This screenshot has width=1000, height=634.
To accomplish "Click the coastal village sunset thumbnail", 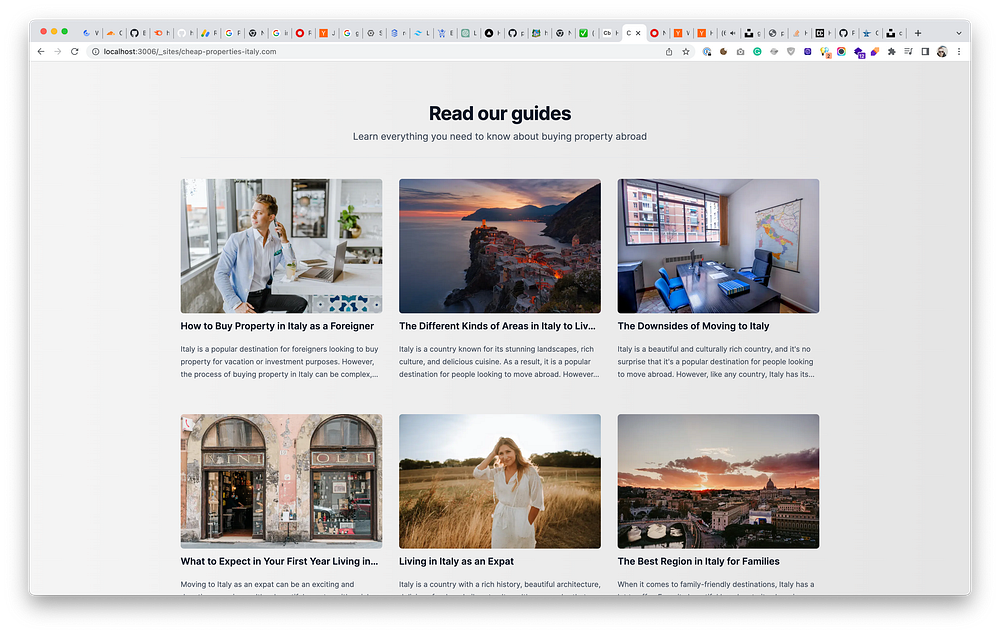I will pyautogui.click(x=500, y=246).
